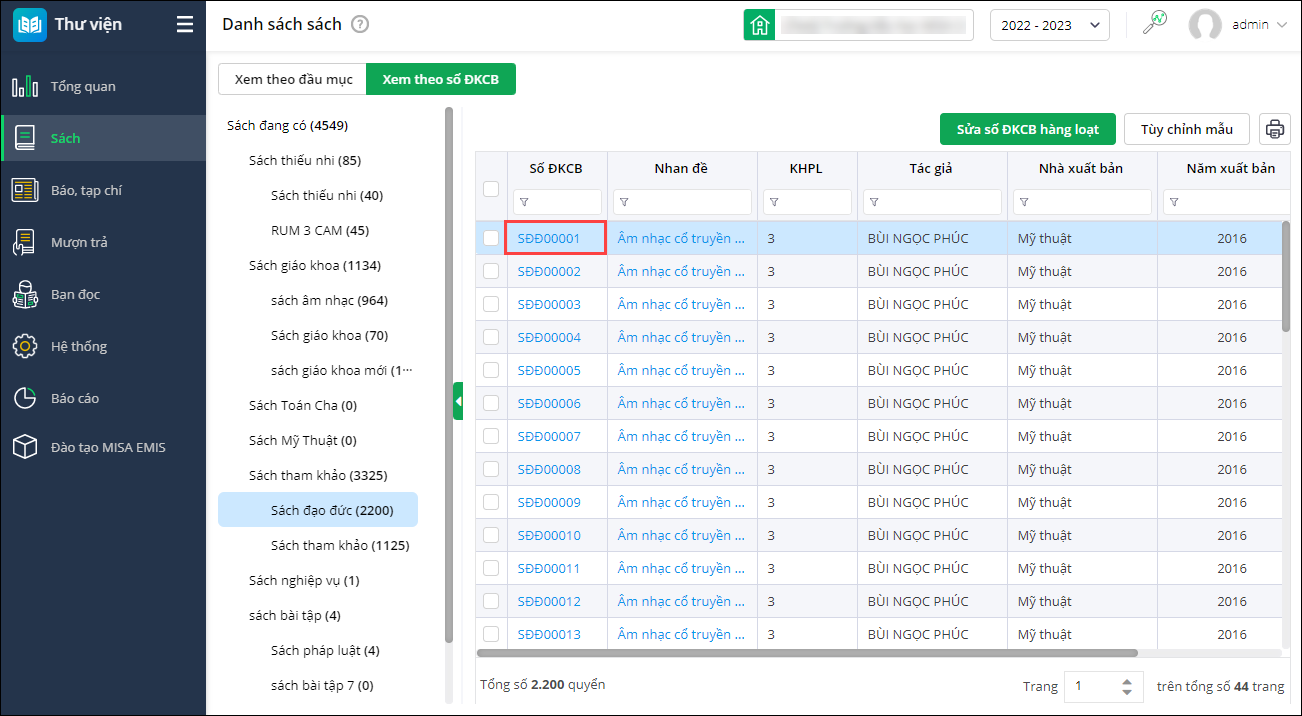
Task: Click the page number input field
Action: click(1090, 687)
